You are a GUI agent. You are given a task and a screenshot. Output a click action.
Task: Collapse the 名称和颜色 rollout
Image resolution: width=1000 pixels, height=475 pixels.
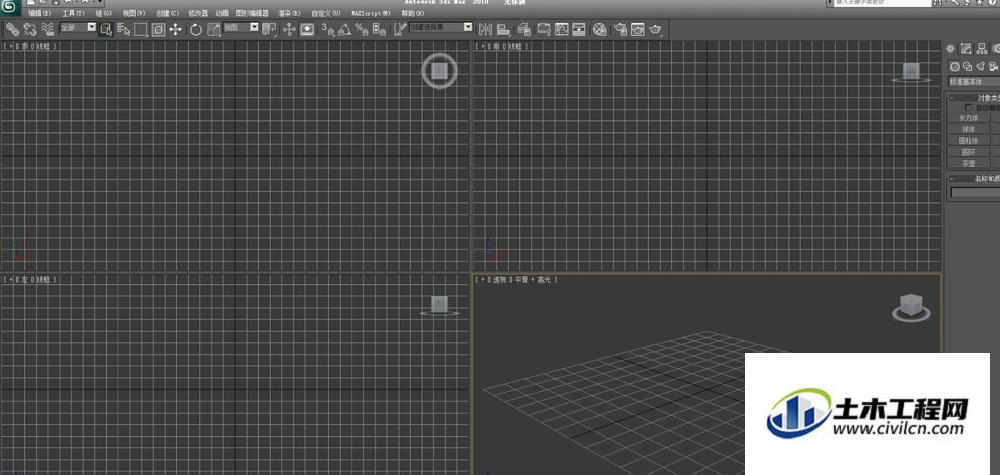tap(973, 179)
